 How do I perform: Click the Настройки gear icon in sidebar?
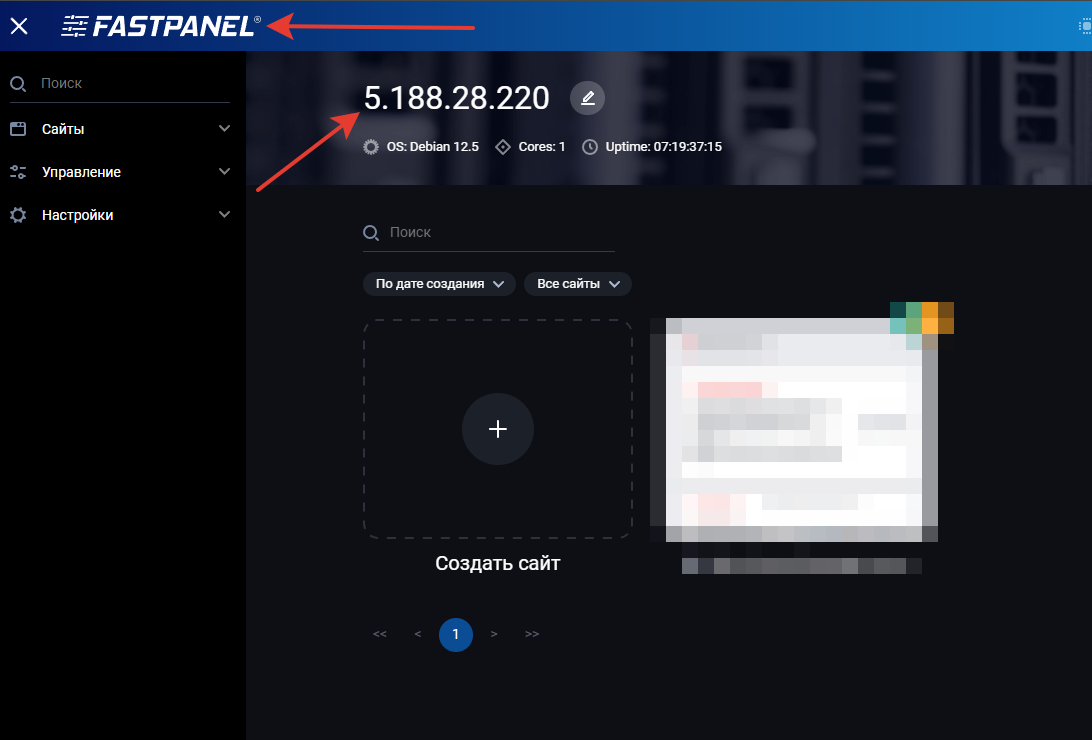pos(18,215)
